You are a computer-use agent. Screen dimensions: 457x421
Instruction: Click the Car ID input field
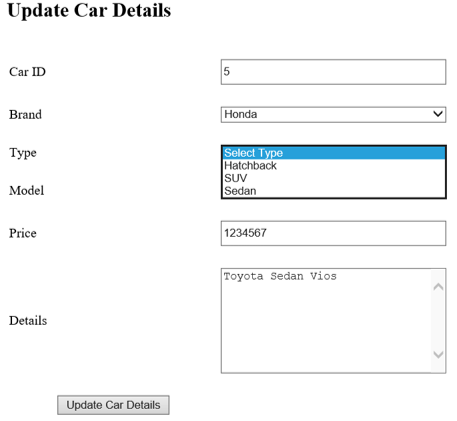point(333,72)
